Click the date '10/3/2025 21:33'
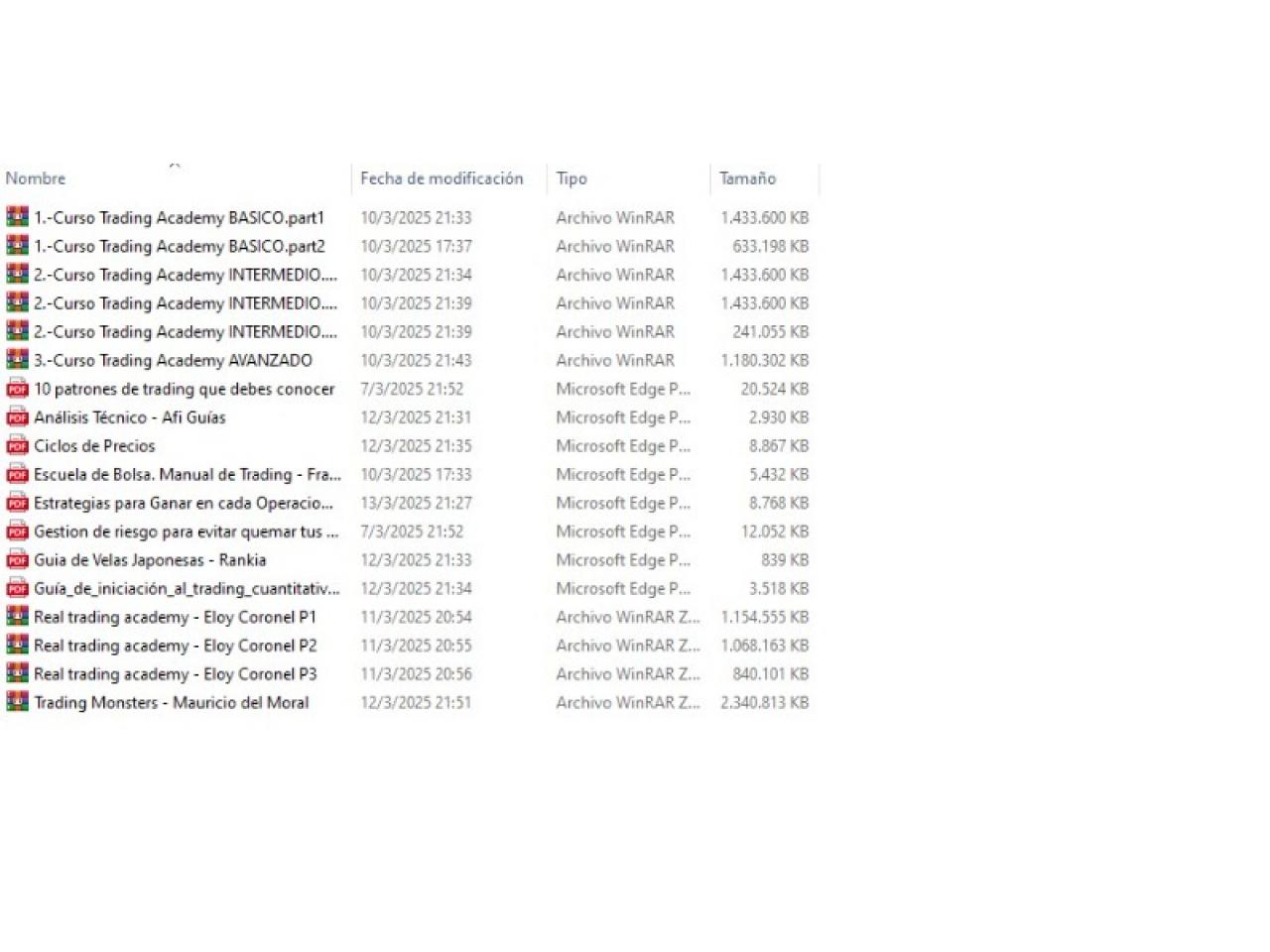Image resolution: width=1270 pixels, height=952 pixels. [x=416, y=217]
